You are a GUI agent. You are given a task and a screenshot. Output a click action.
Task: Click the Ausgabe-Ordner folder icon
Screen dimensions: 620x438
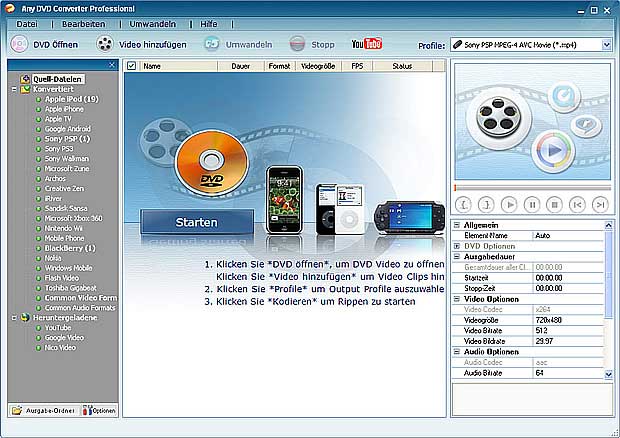(17, 411)
